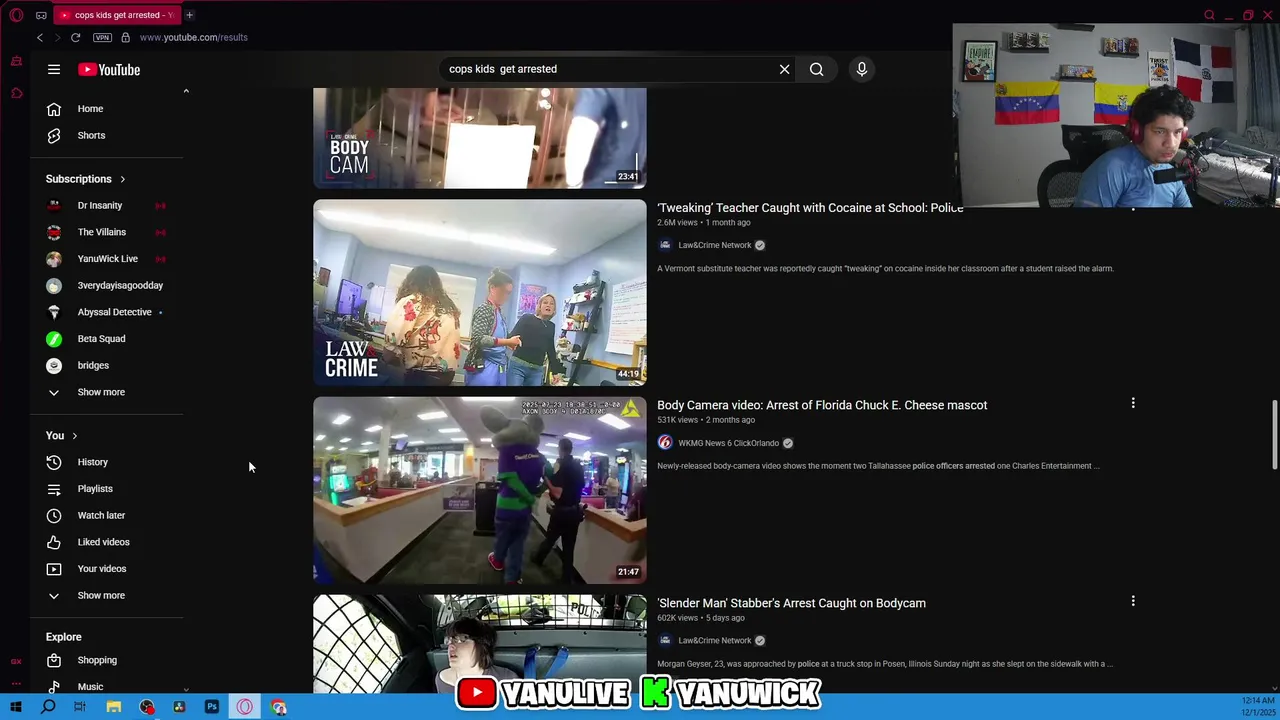Click the 'Tweaking' Teacher Caught with Cocaine title
This screenshot has width=1280, height=720.
810,208
